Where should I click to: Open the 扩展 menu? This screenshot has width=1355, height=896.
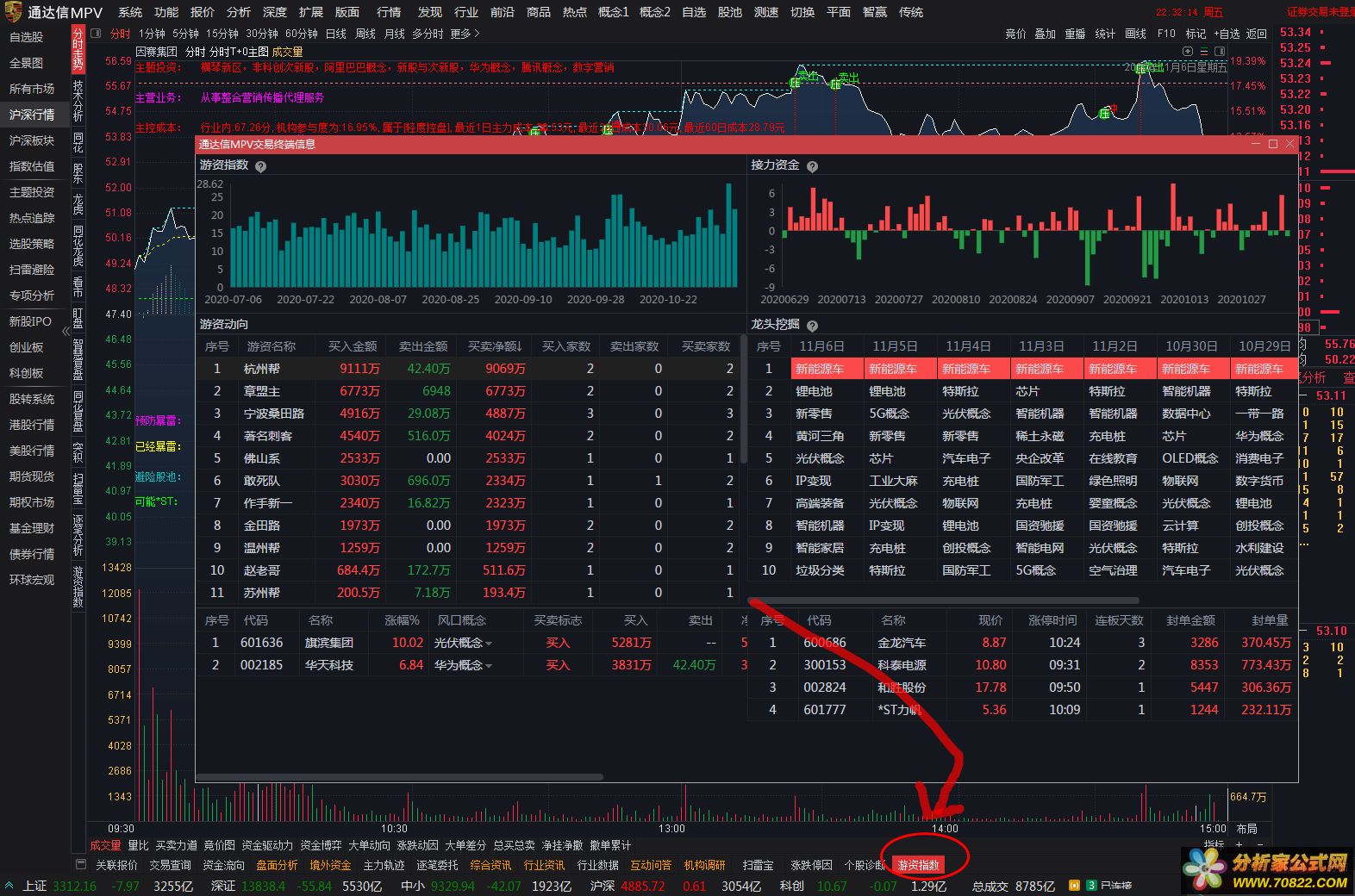coord(311,12)
